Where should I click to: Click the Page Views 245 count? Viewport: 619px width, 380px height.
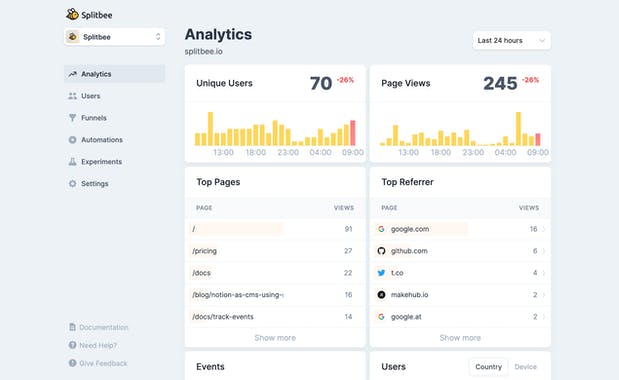point(500,83)
